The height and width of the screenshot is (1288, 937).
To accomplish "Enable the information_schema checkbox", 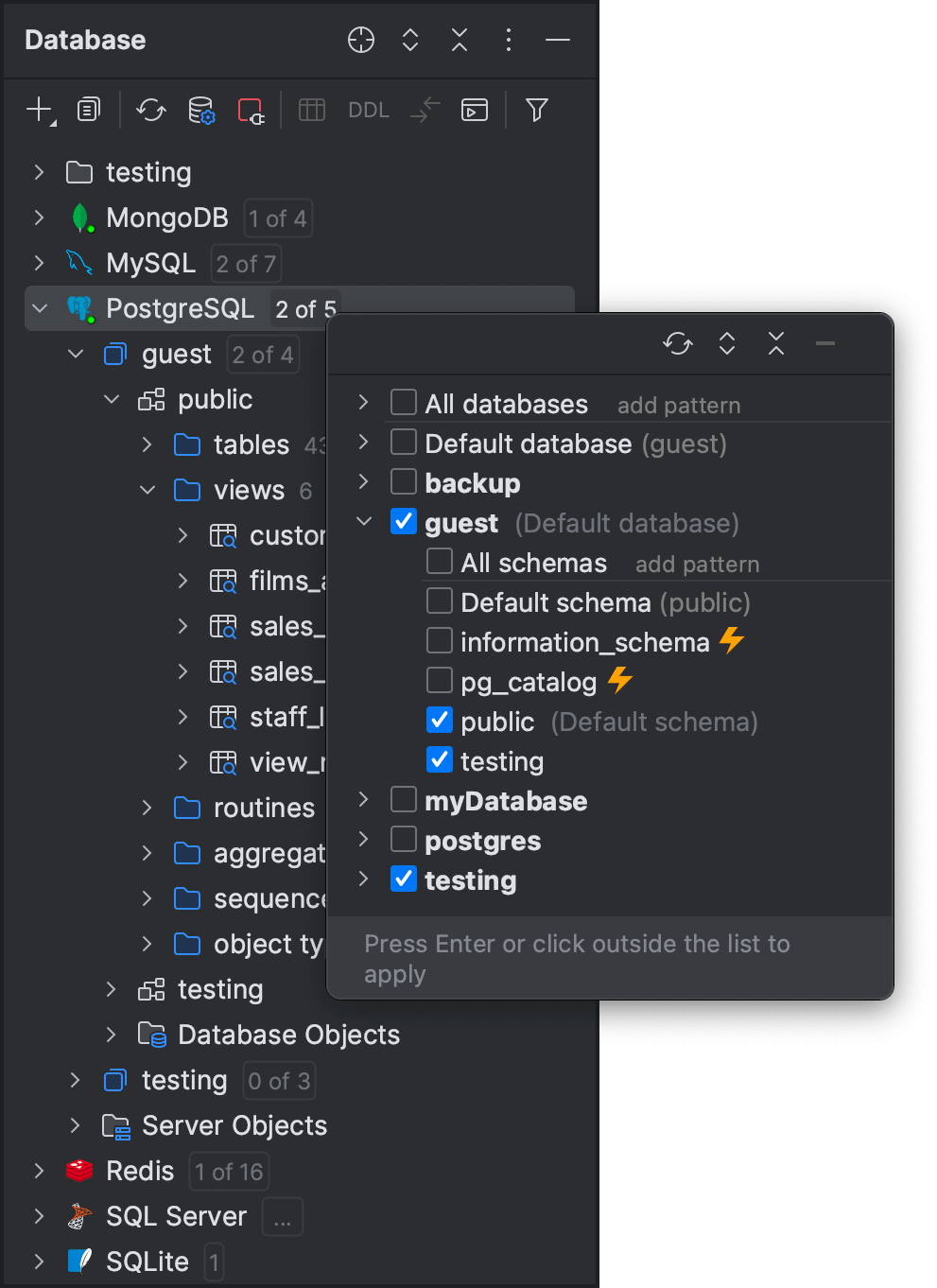I will 440,640.
